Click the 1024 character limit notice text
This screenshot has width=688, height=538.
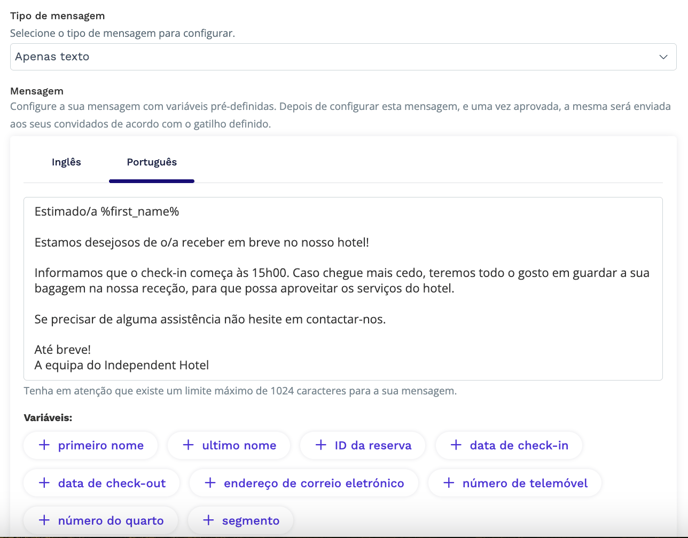pos(240,391)
